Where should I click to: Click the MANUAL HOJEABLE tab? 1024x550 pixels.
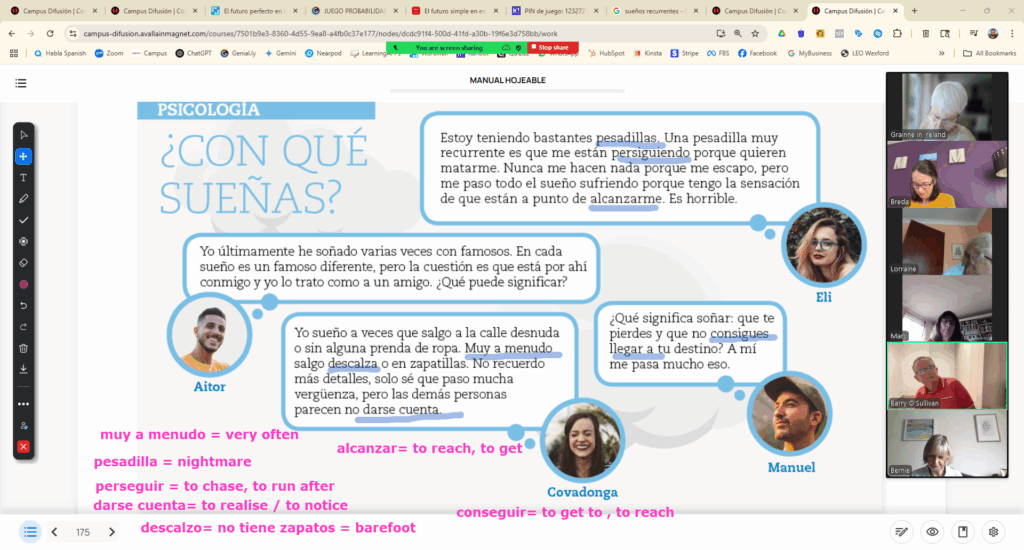tap(507, 80)
